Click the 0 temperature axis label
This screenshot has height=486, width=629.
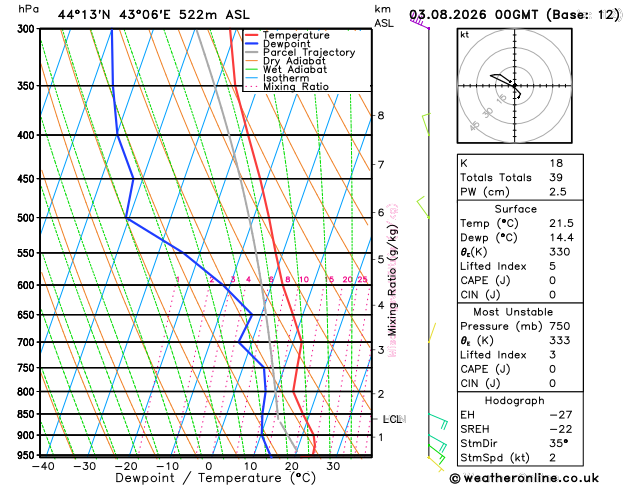pyautogui.click(x=209, y=466)
